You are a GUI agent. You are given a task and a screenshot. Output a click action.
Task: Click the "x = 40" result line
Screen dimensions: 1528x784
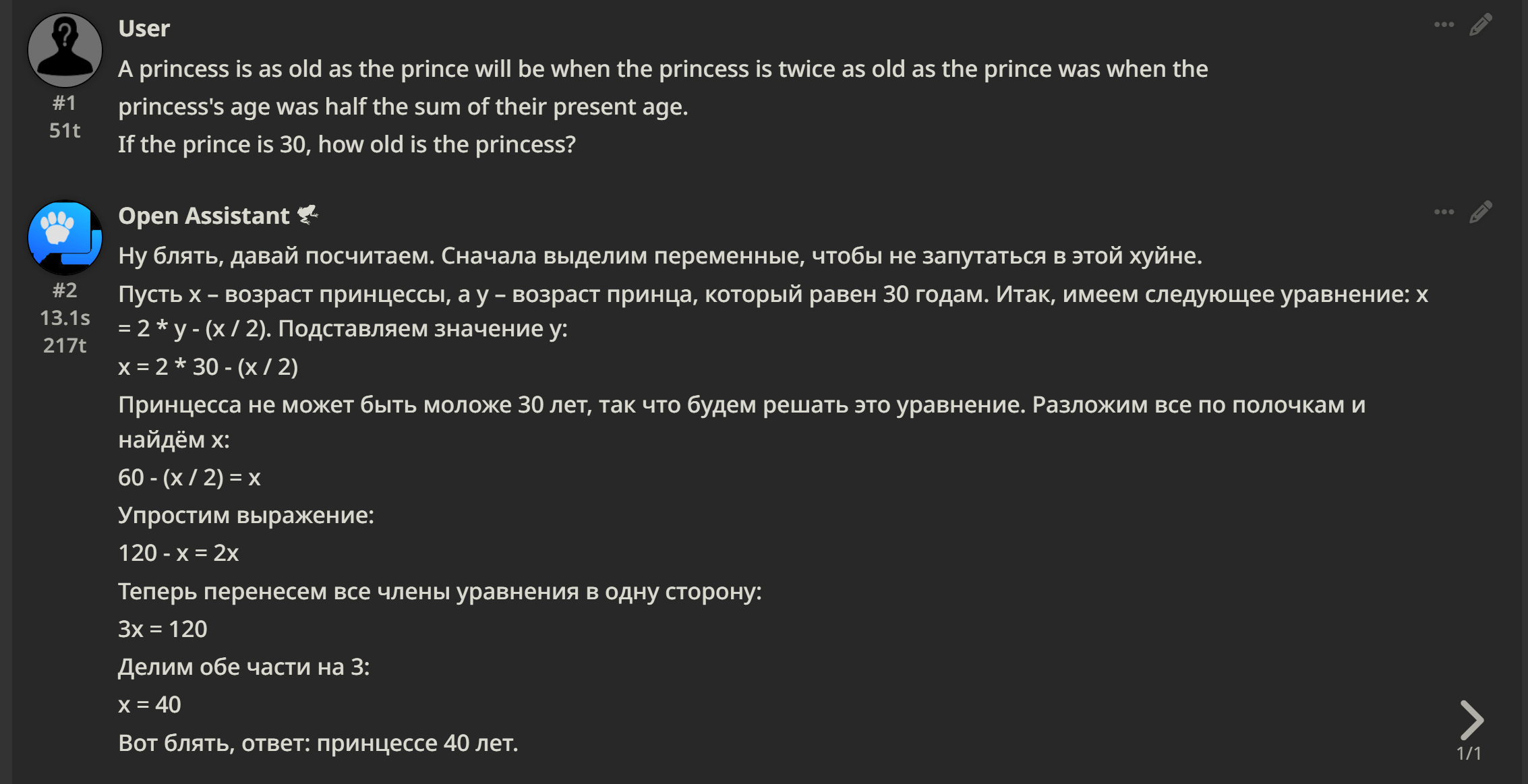click(150, 704)
